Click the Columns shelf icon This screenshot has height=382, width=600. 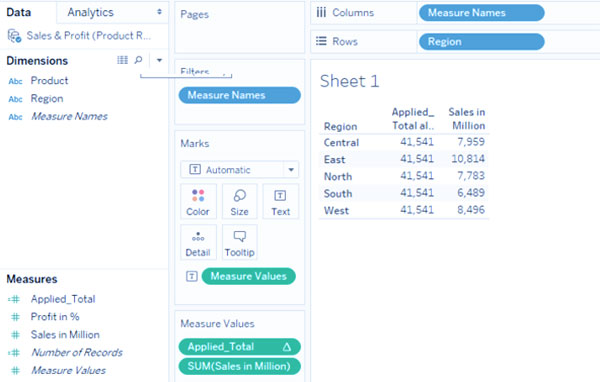coord(321,13)
